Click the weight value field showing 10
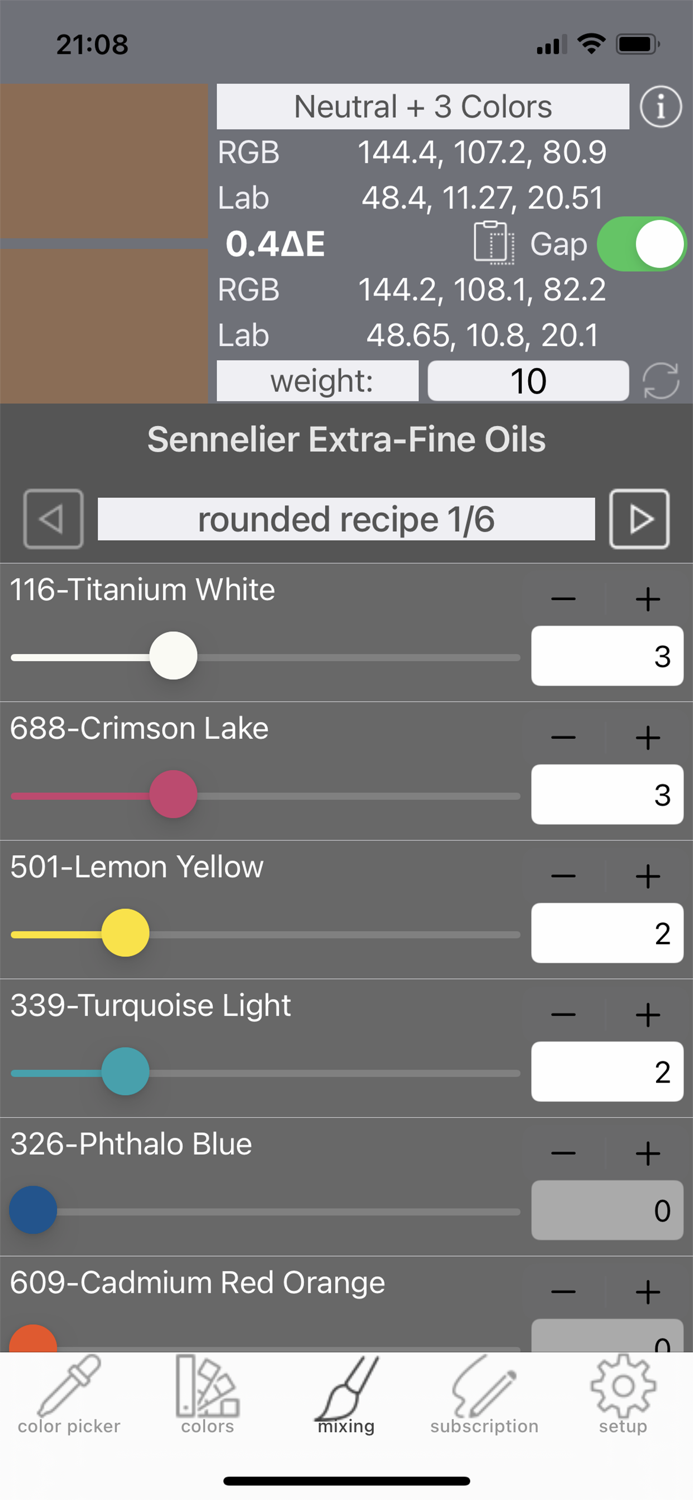This screenshot has width=693, height=1500. click(528, 381)
